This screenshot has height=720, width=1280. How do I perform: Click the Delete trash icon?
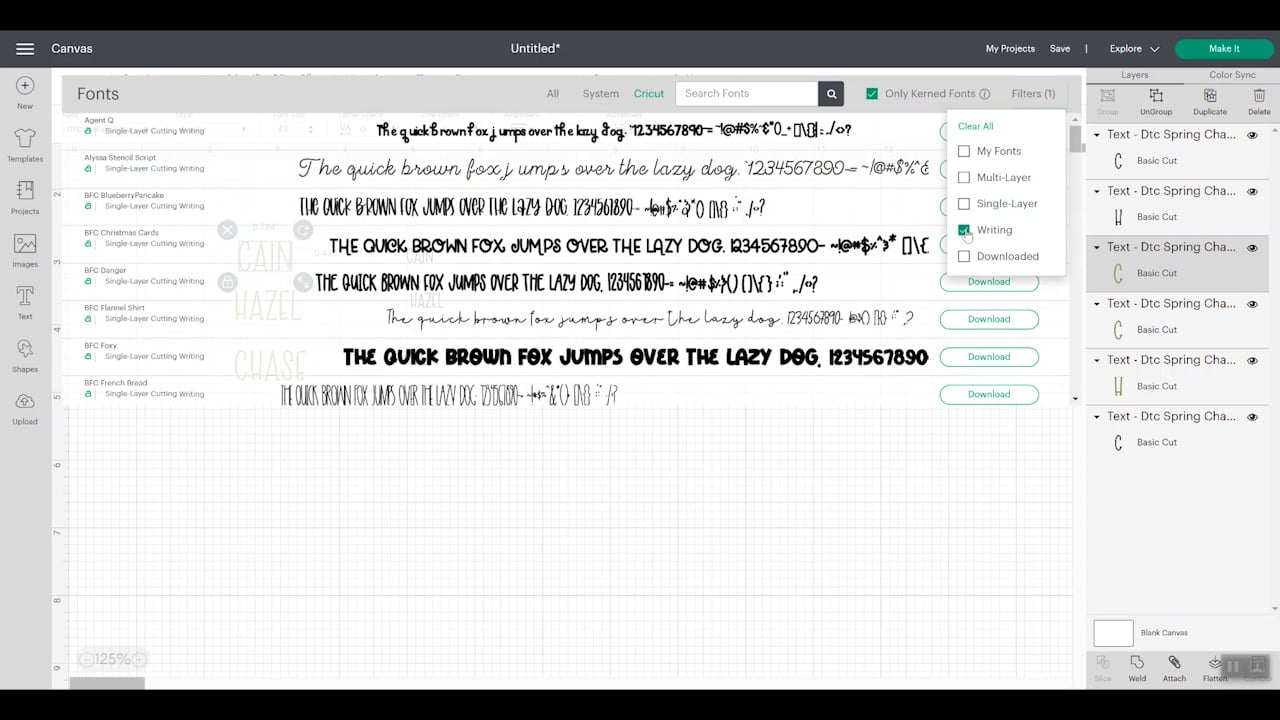(x=1259, y=96)
